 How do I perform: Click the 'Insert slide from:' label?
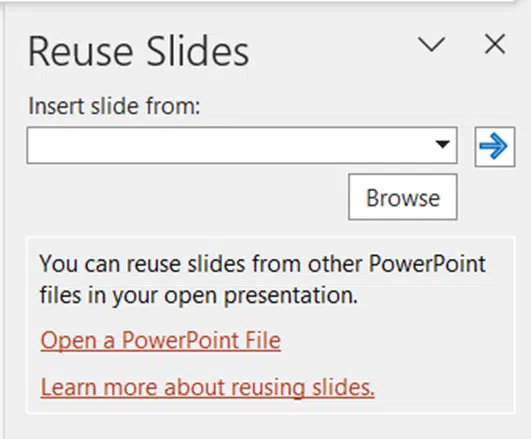(x=114, y=106)
